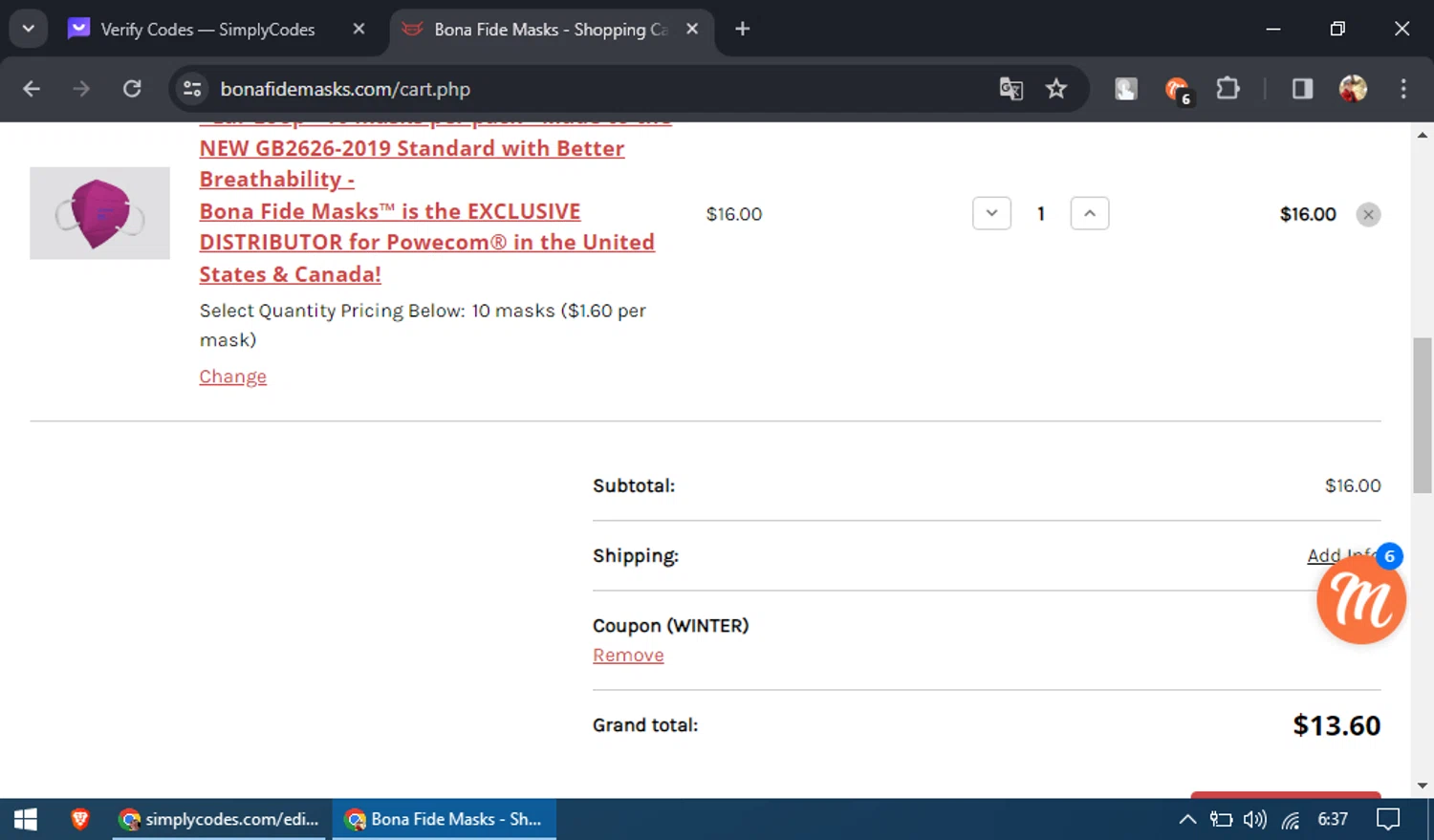Launch Brave browser from the taskbar
Viewport: 1434px width, 840px height.
pyautogui.click(x=80, y=819)
